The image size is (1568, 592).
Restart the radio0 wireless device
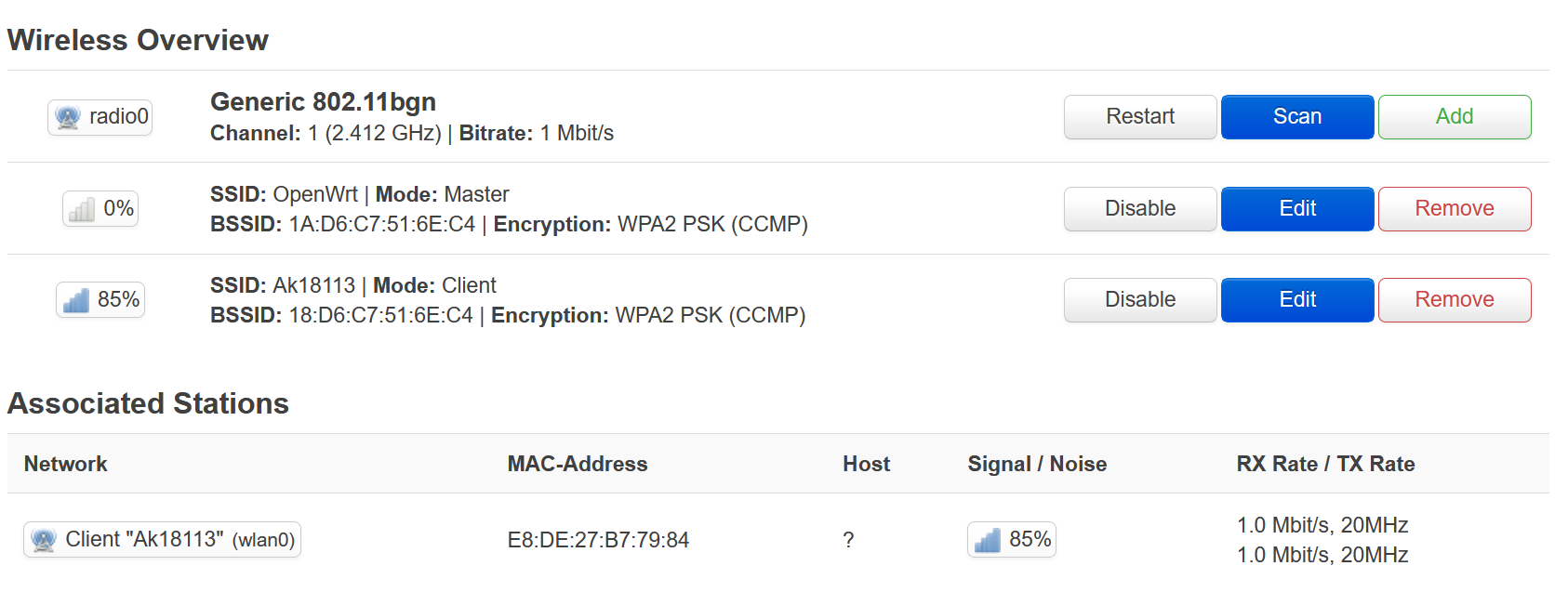click(x=1140, y=117)
